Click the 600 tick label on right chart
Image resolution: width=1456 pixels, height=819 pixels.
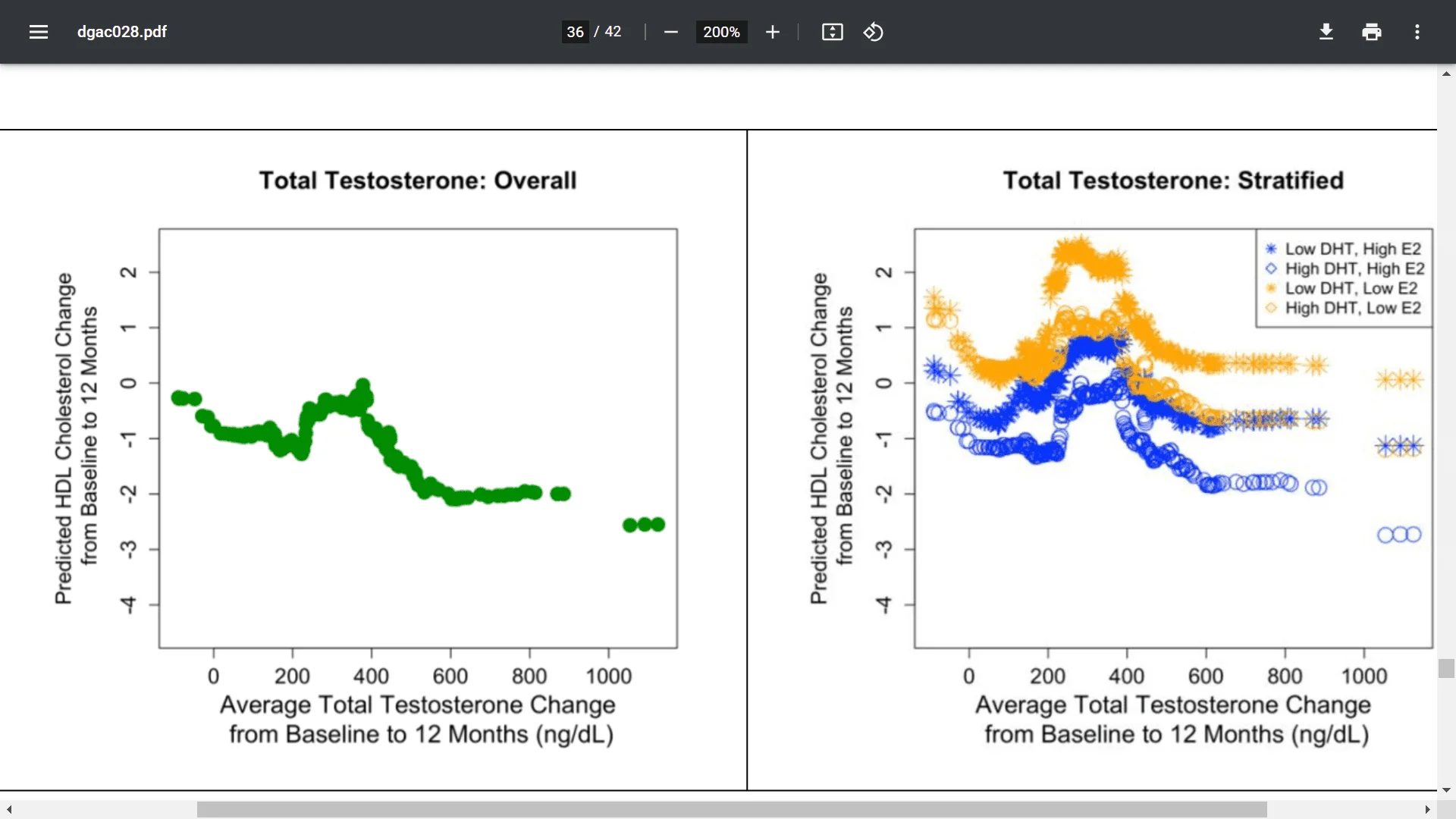[1206, 676]
